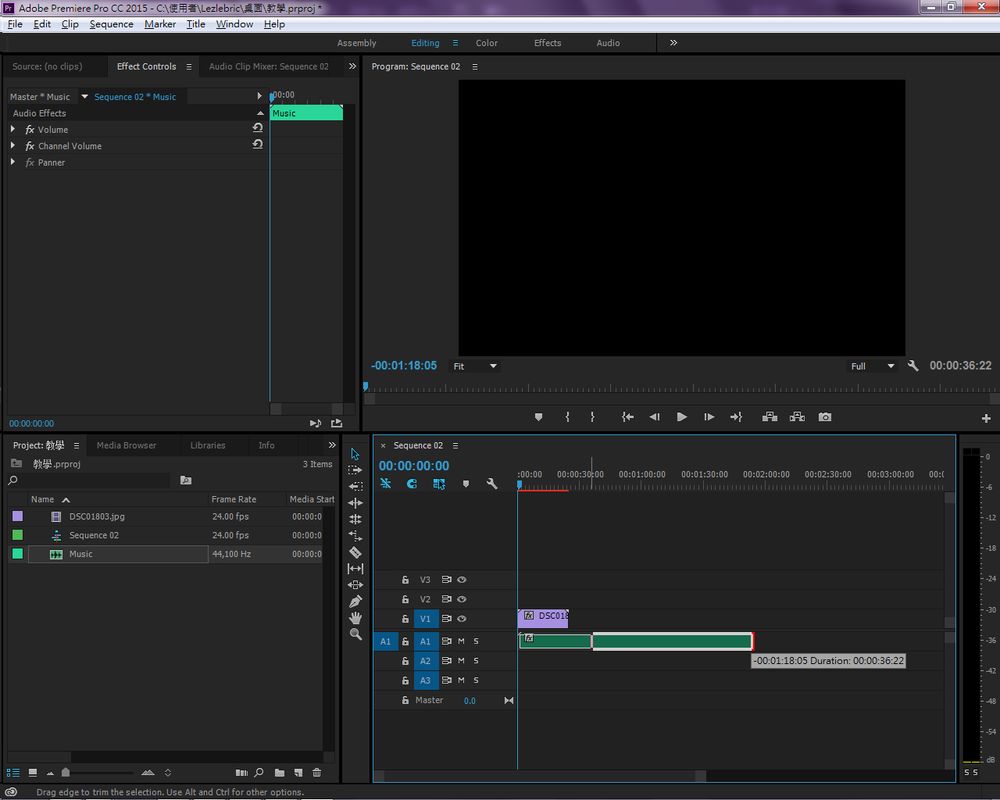Show hidden Source panel tabs overflow

(352, 66)
